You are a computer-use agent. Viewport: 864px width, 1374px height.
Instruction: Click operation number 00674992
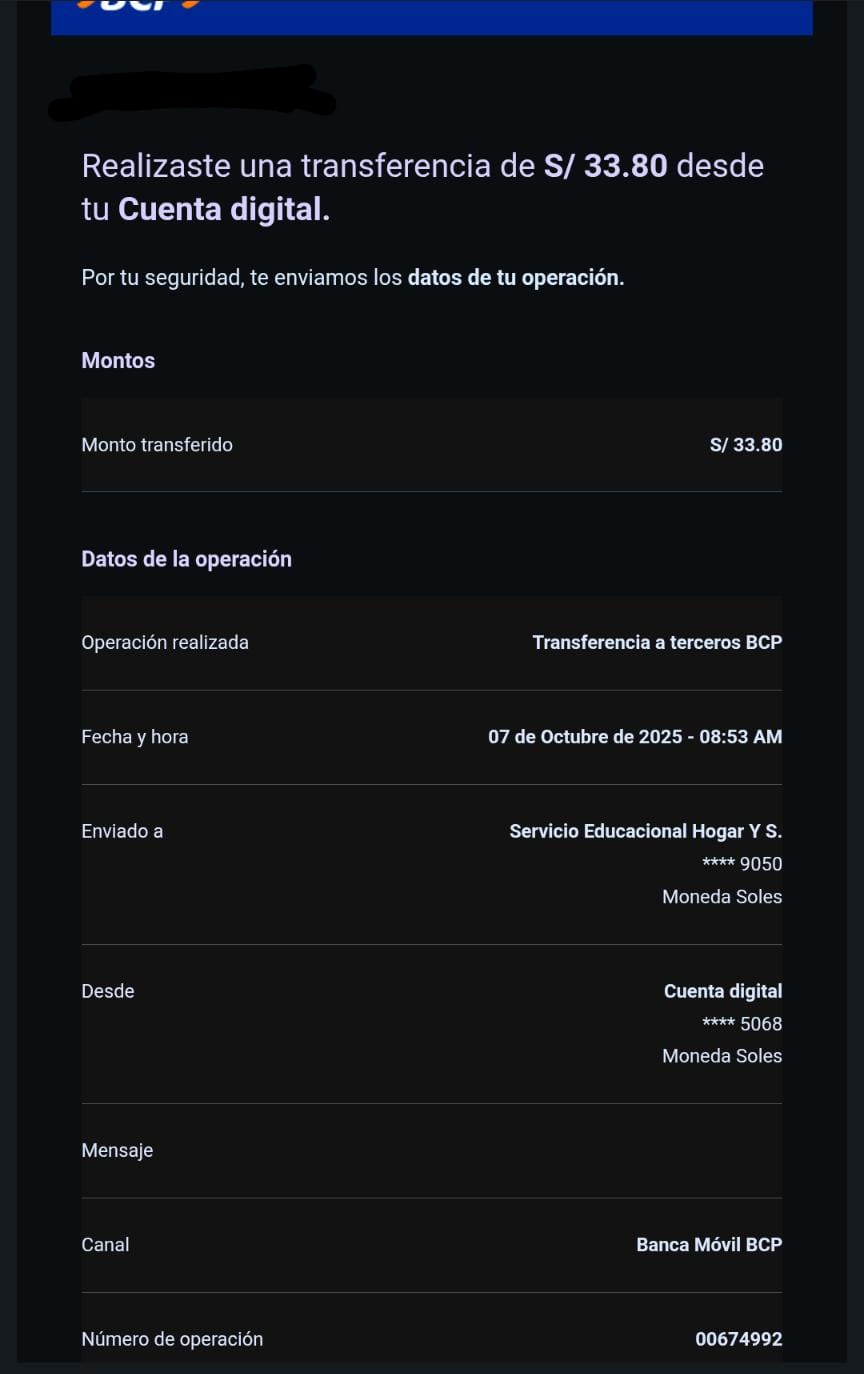coord(738,1339)
